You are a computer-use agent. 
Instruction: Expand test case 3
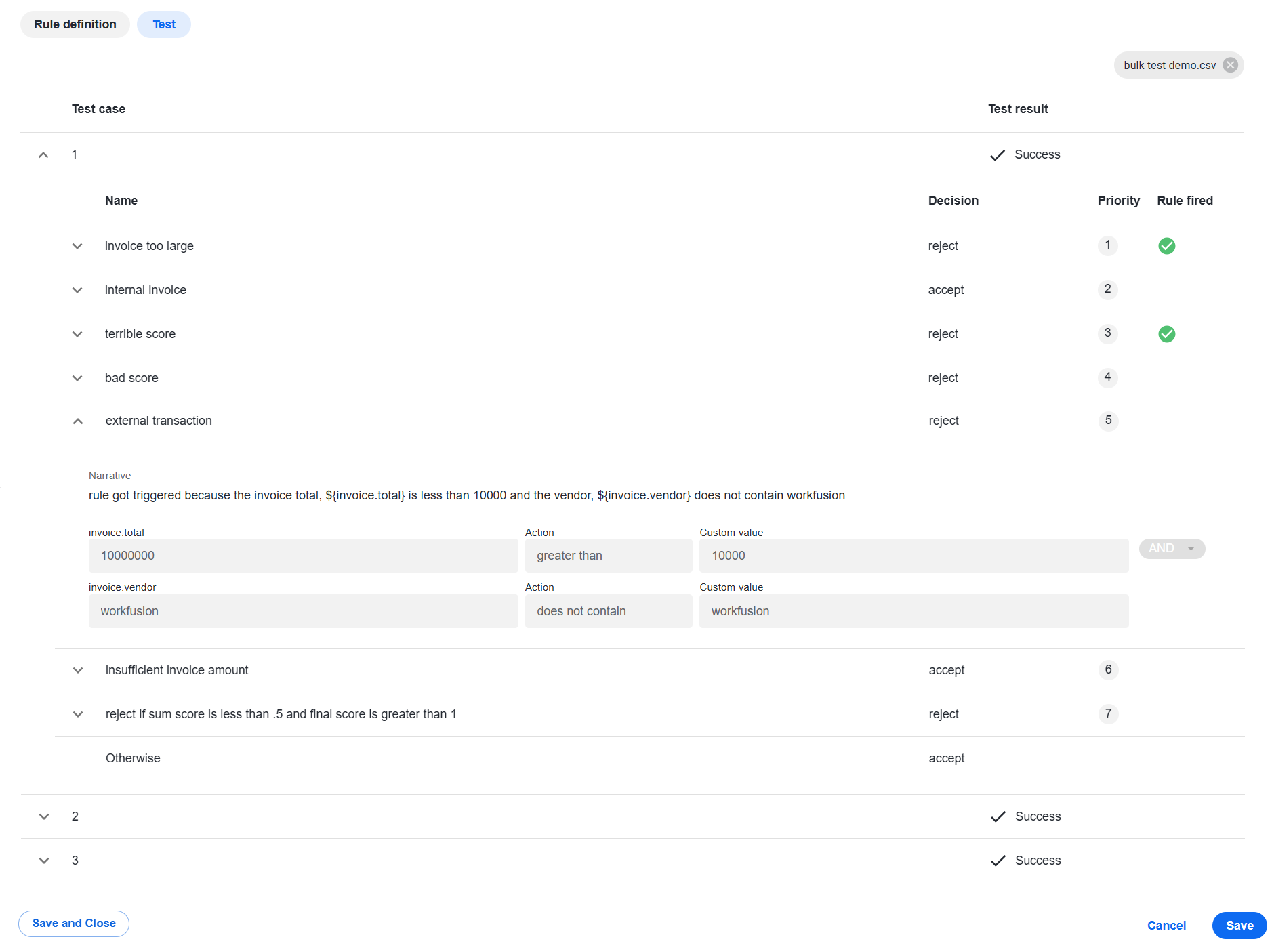point(44,861)
